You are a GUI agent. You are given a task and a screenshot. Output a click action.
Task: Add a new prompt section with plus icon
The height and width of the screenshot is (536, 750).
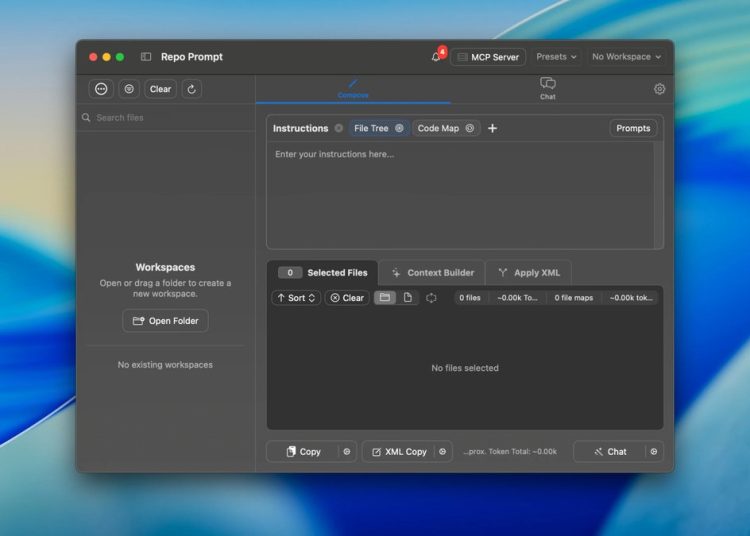point(492,128)
